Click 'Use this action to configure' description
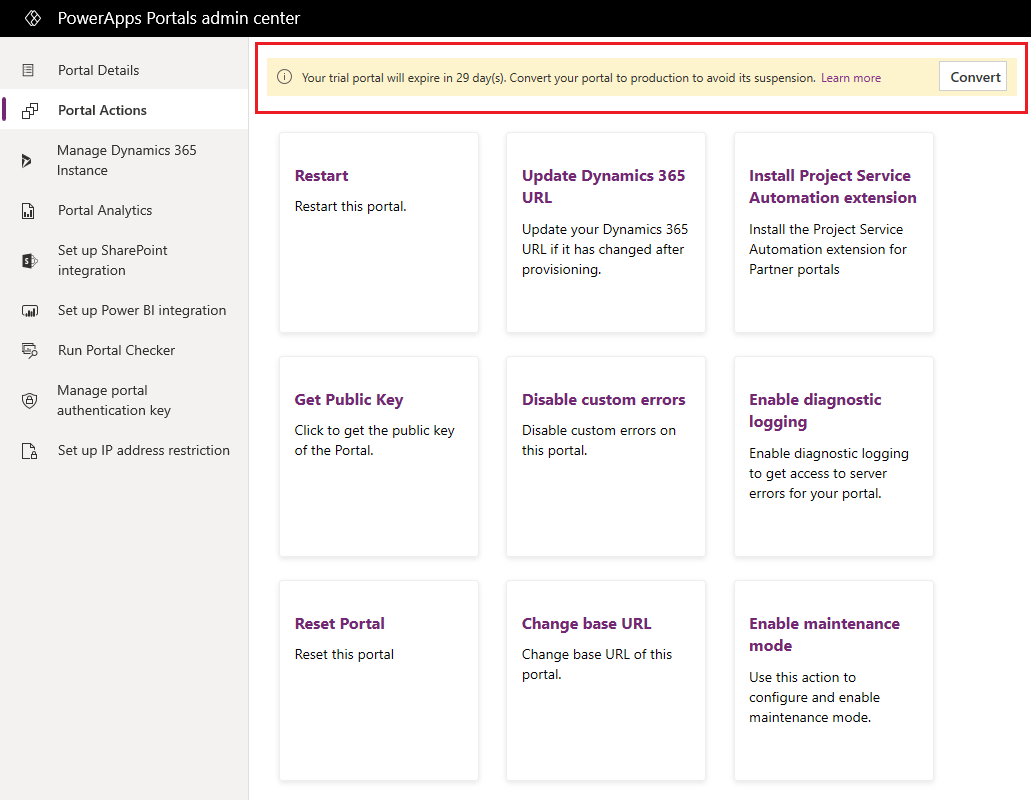Viewport: 1031px width, 800px height. click(814, 697)
